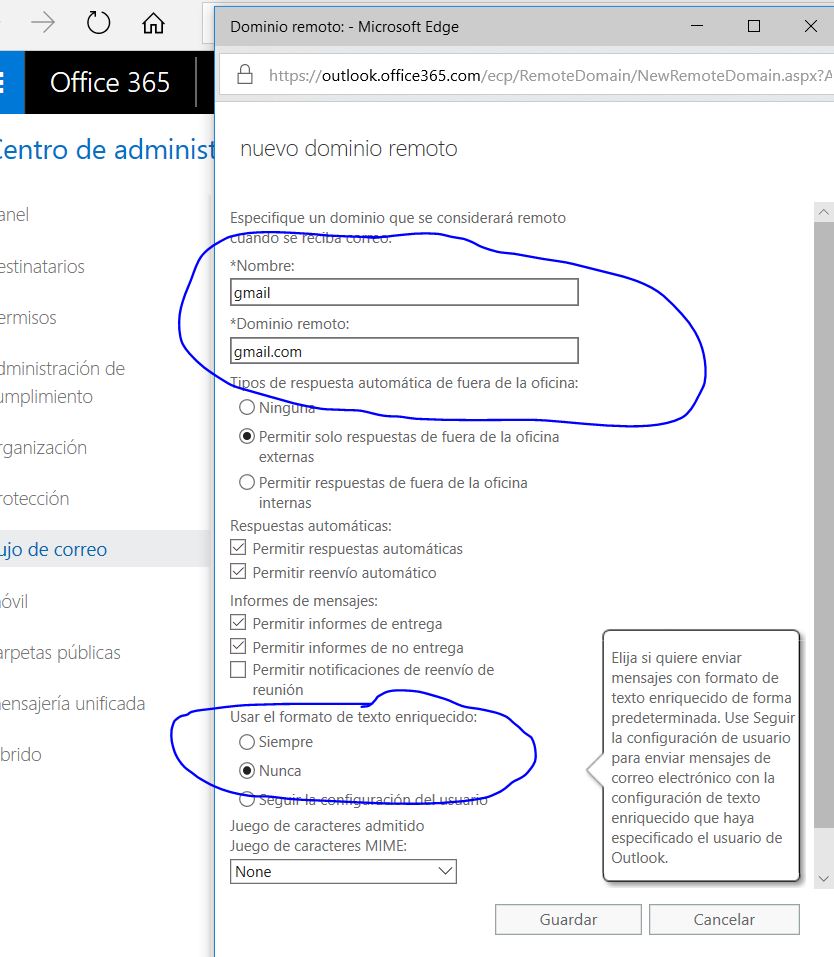
Task: Open the flujo de correo menu item
Action: click(x=55, y=550)
